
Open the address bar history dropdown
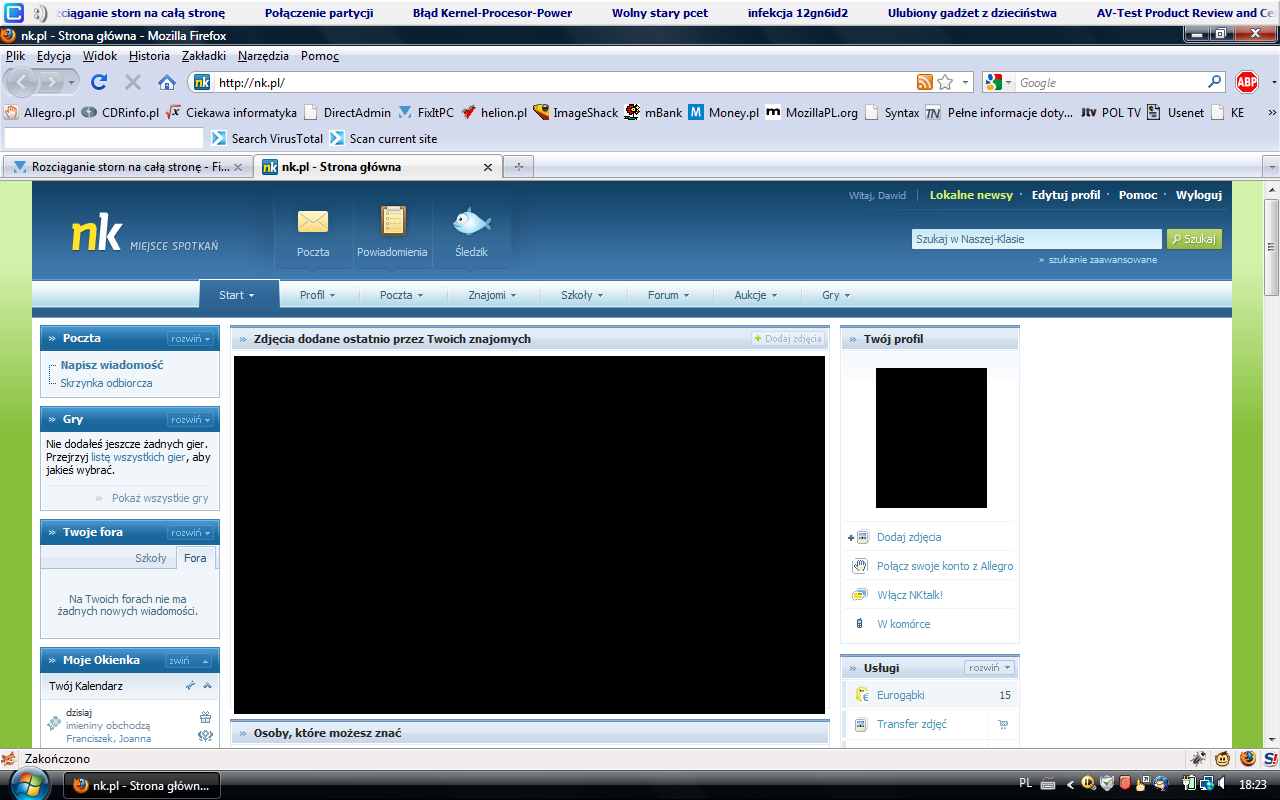[x=966, y=82]
